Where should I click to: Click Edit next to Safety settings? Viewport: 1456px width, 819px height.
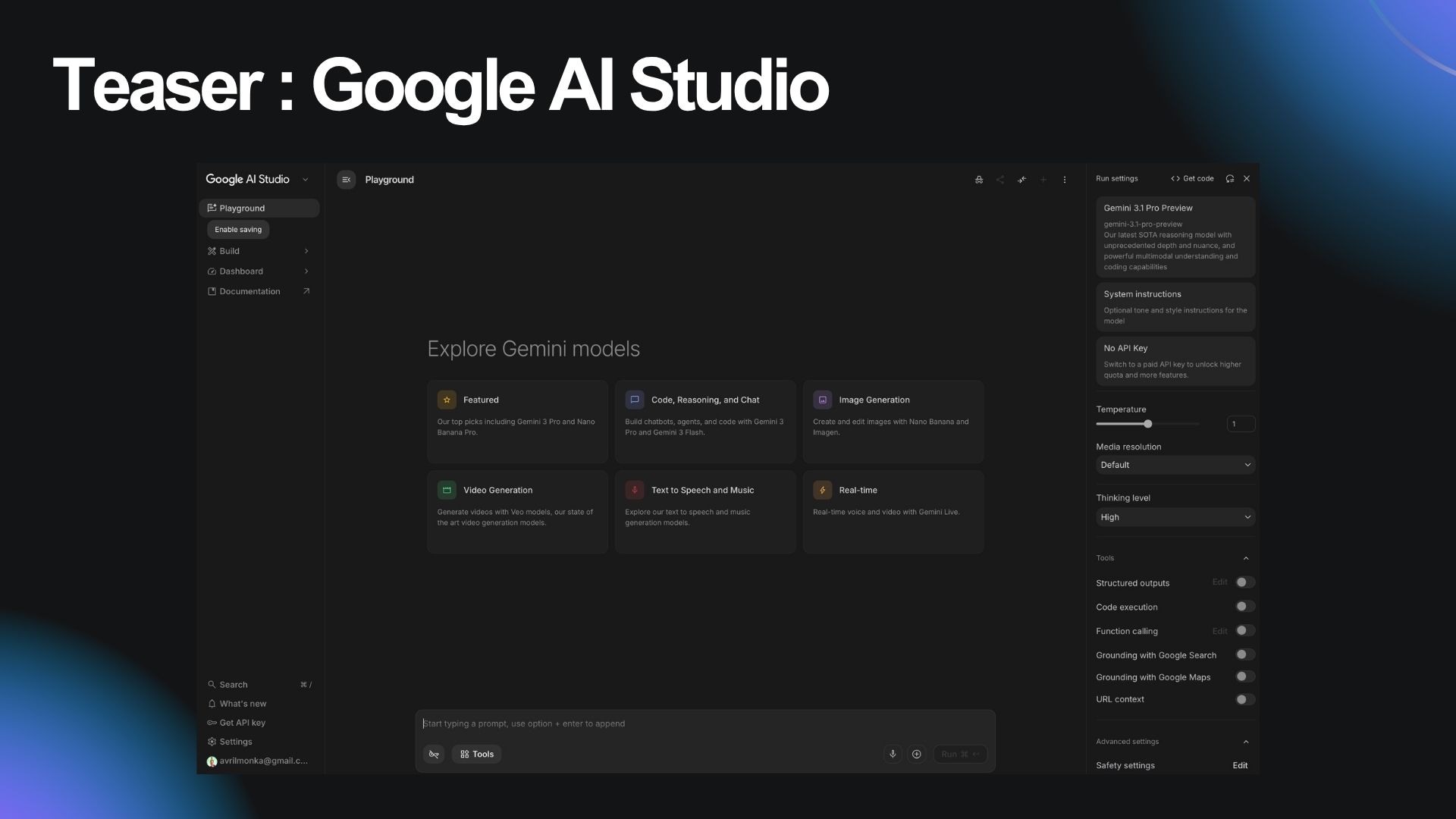[1240, 766]
